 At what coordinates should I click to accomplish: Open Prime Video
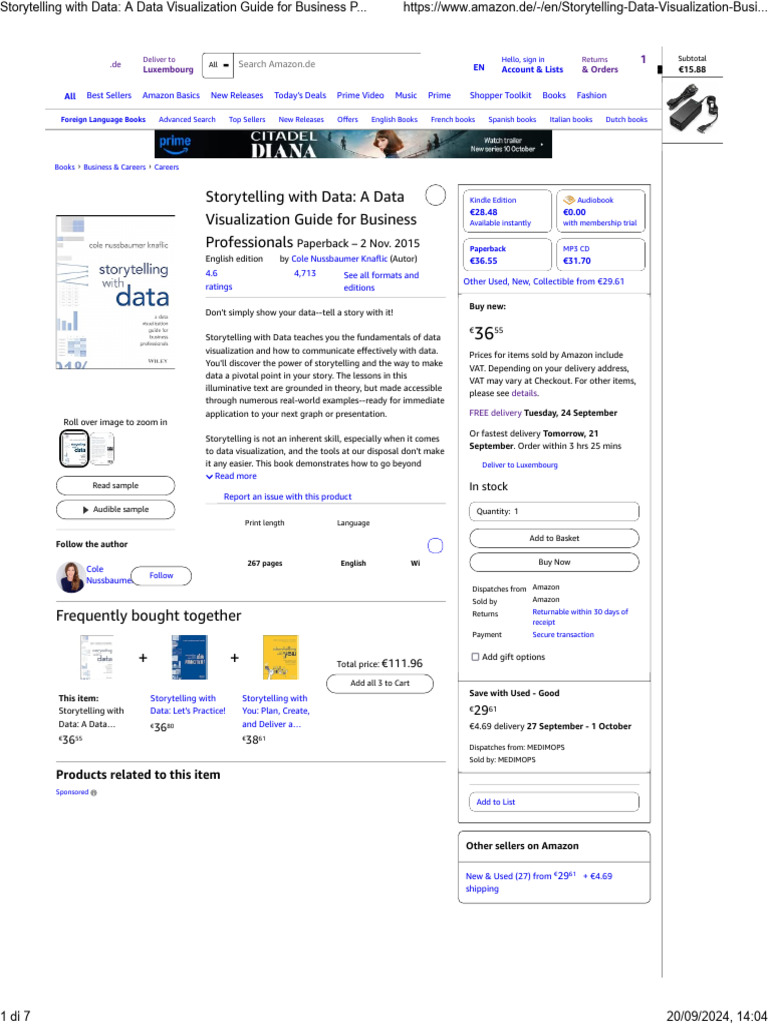tap(360, 95)
